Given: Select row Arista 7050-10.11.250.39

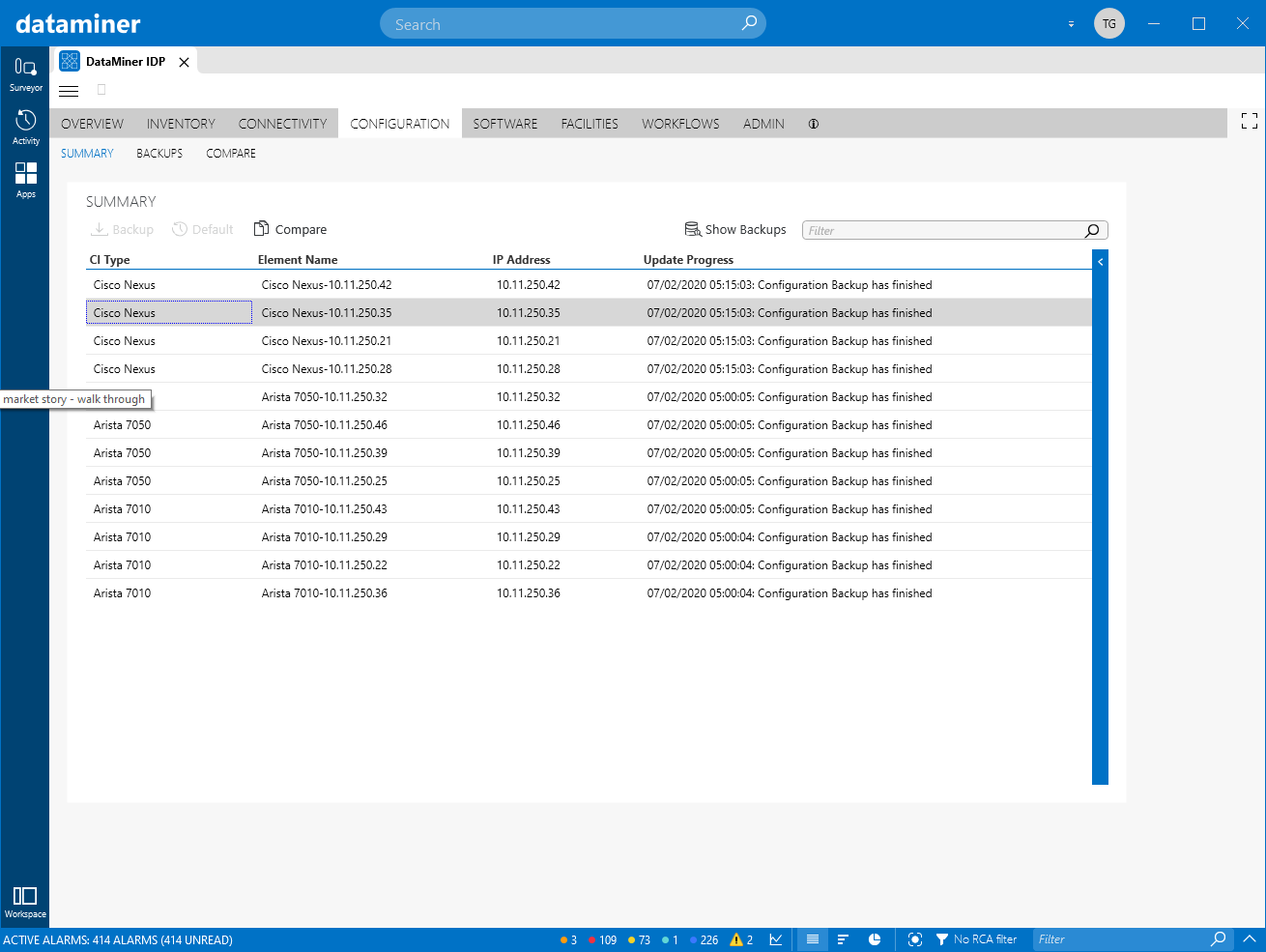Looking at the screenshot, I should (589, 453).
